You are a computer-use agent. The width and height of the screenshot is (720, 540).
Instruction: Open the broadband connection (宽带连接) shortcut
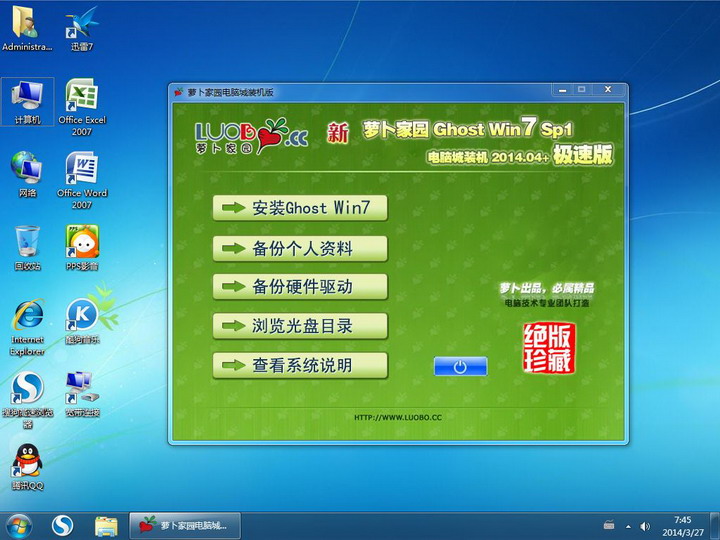(x=82, y=394)
